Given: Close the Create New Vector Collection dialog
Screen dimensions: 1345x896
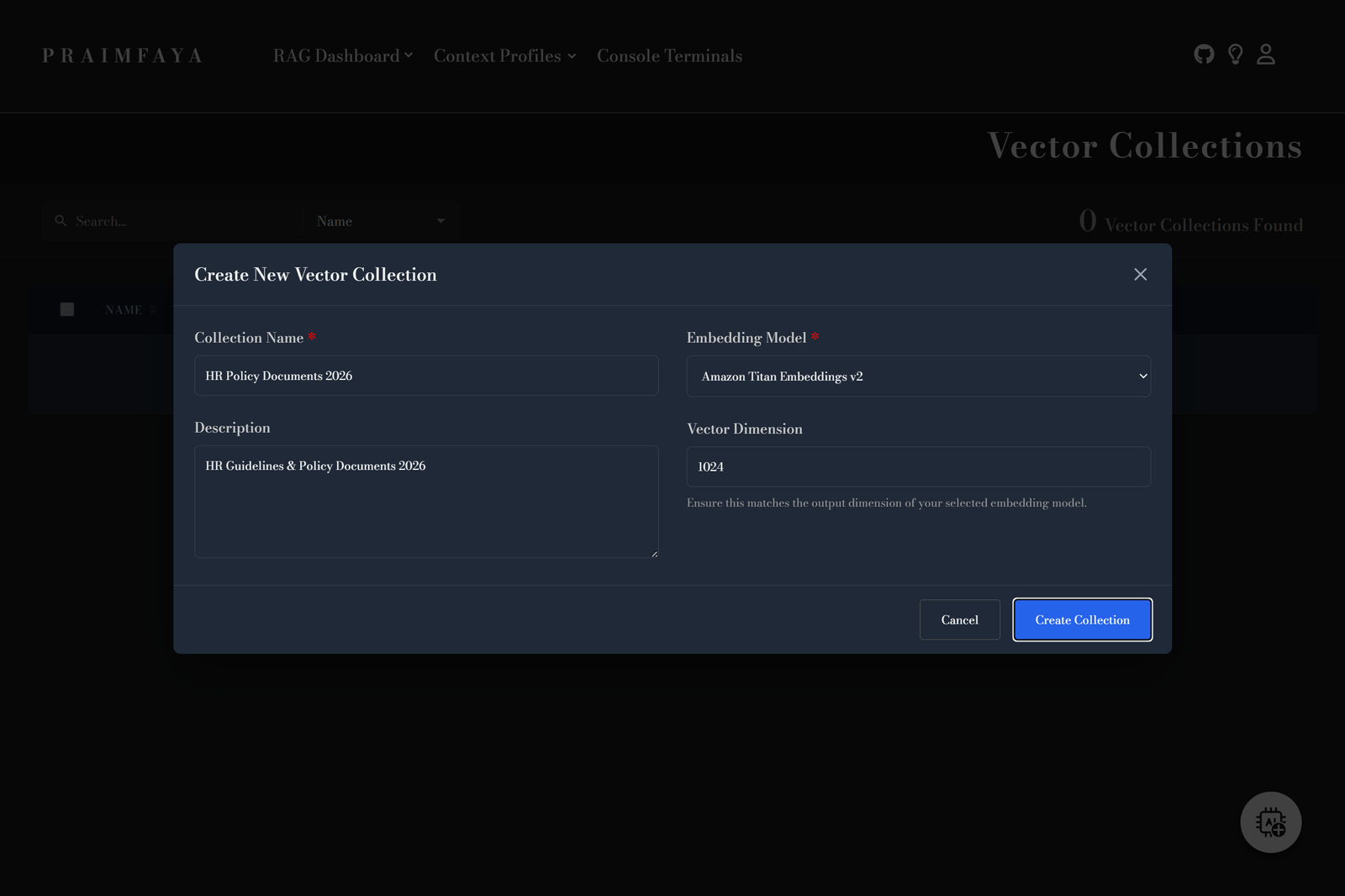Looking at the screenshot, I should tap(1140, 275).
